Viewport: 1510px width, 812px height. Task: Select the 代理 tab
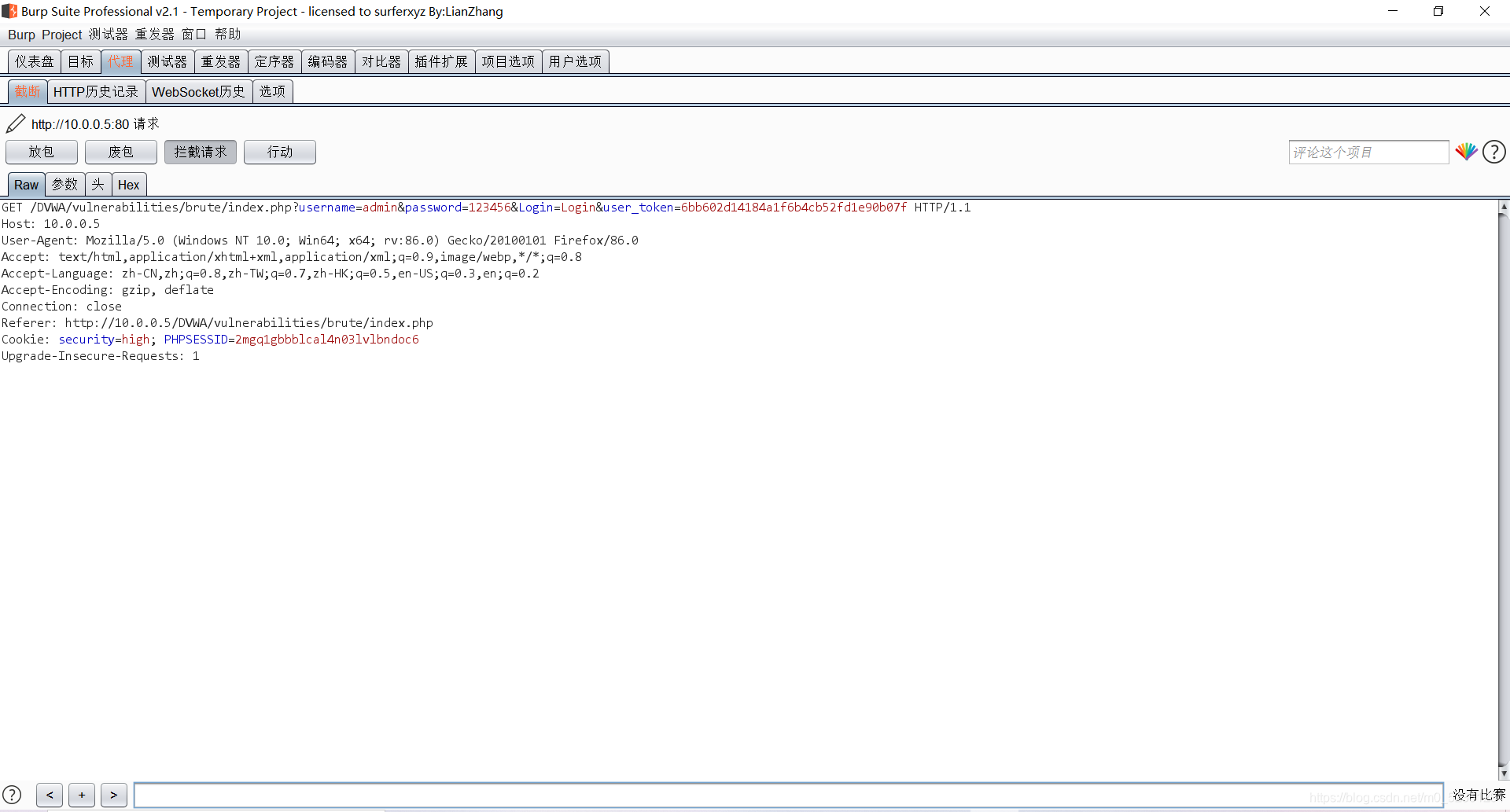(x=121, y=61)
